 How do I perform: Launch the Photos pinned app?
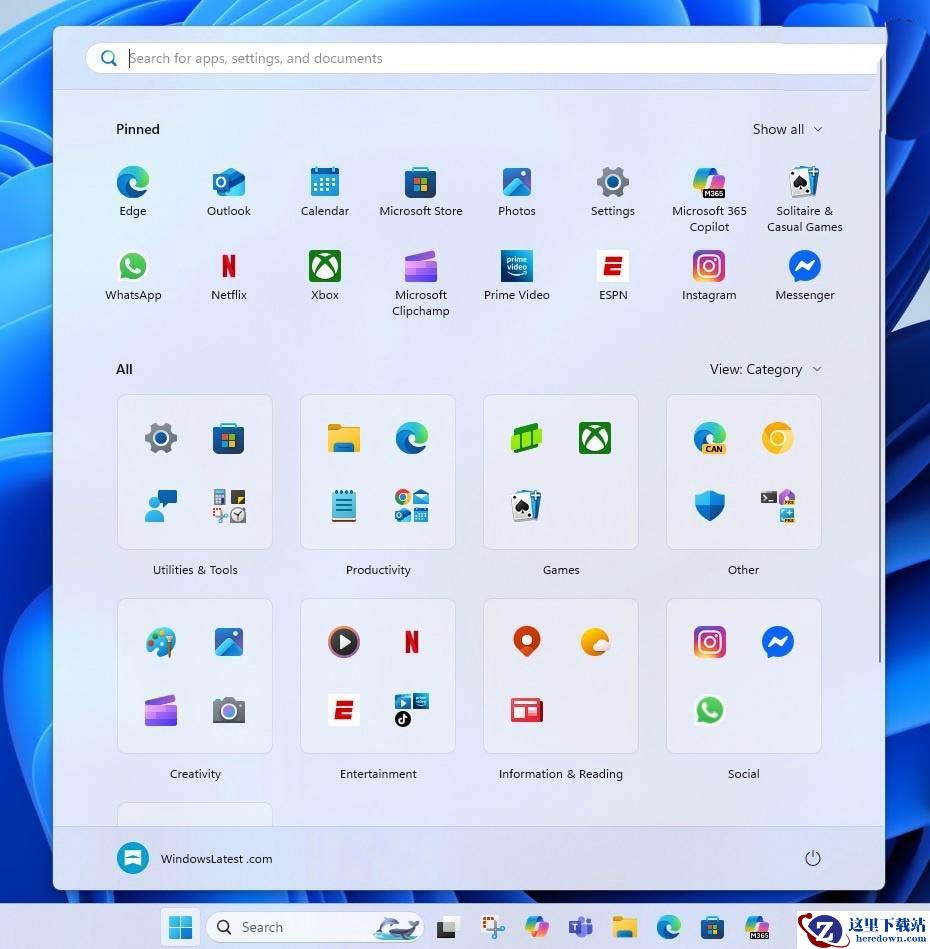(x=517, y=191)
